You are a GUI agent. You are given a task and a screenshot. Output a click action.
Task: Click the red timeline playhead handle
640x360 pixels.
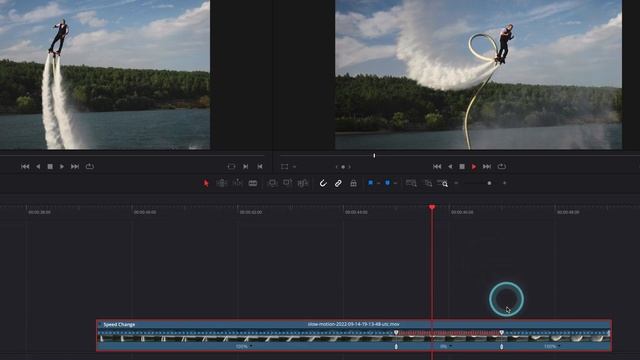coord(432,208)
